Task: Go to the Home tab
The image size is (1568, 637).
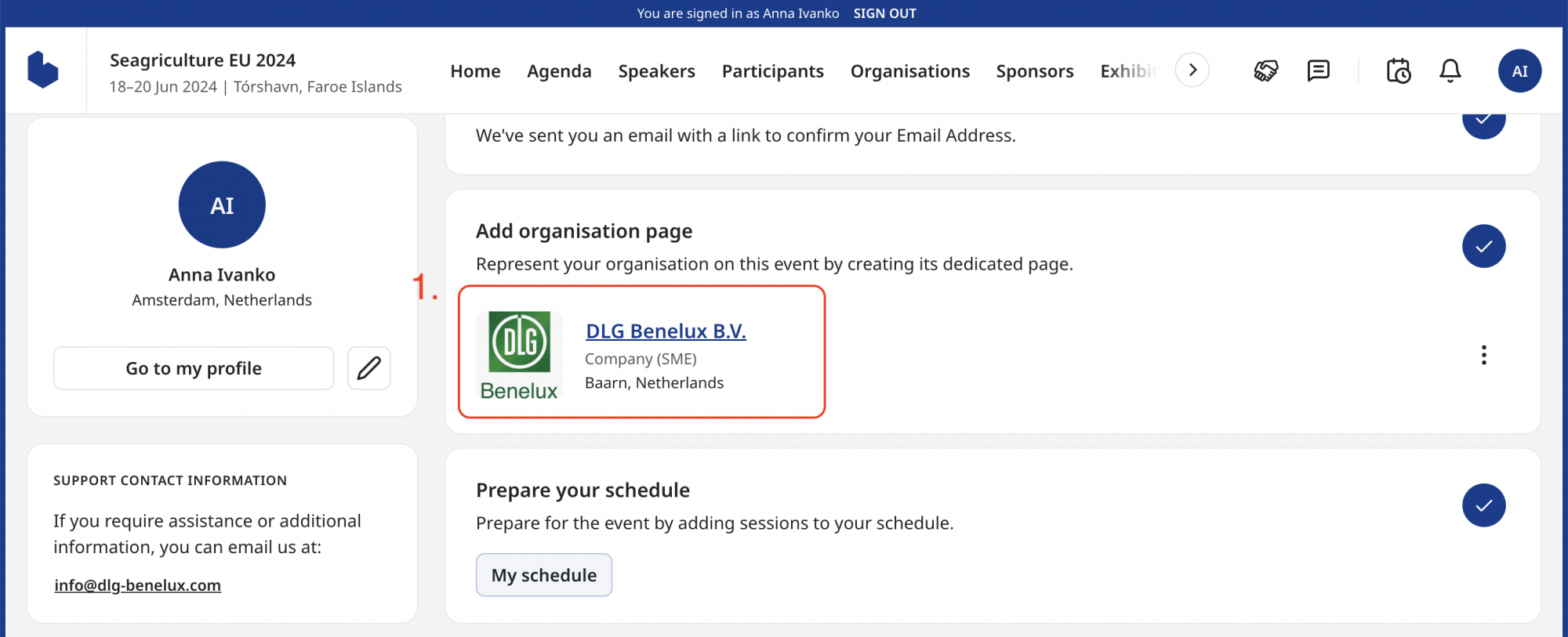Action: tap(475, 71)
